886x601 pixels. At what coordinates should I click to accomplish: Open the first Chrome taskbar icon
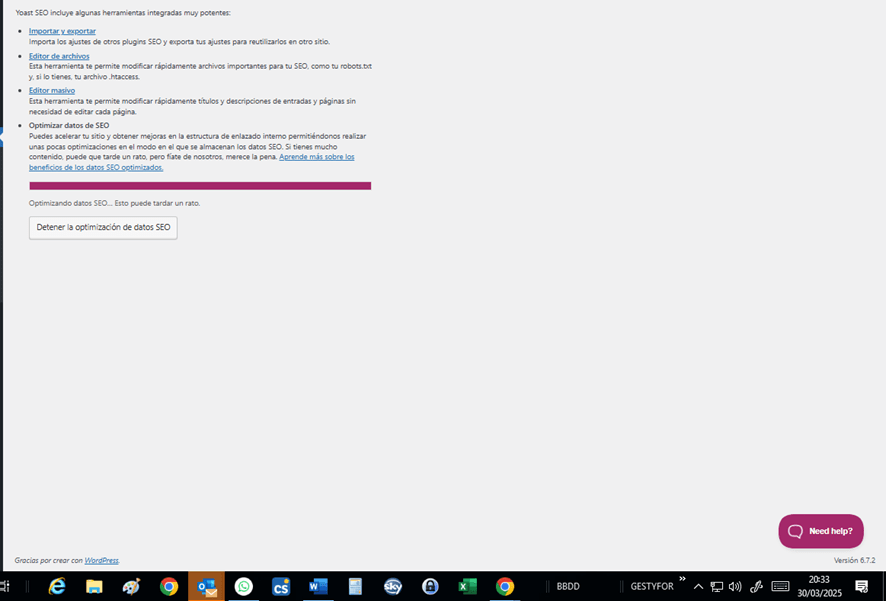168,586
